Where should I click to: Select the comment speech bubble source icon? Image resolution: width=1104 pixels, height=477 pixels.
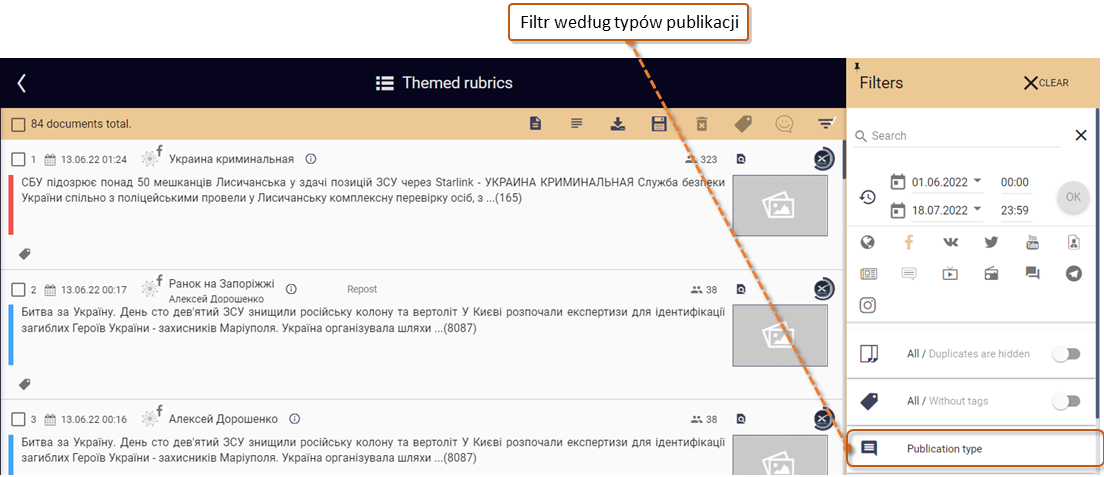click(909, 274)
